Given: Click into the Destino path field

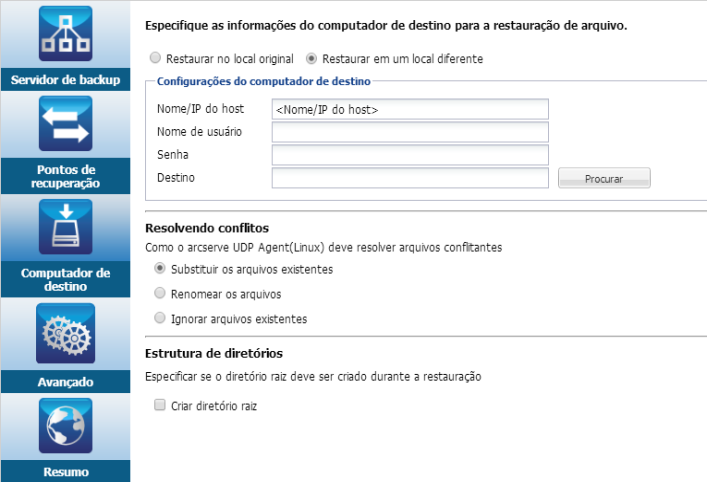Looking at the screenshot, I should point(410,178).
